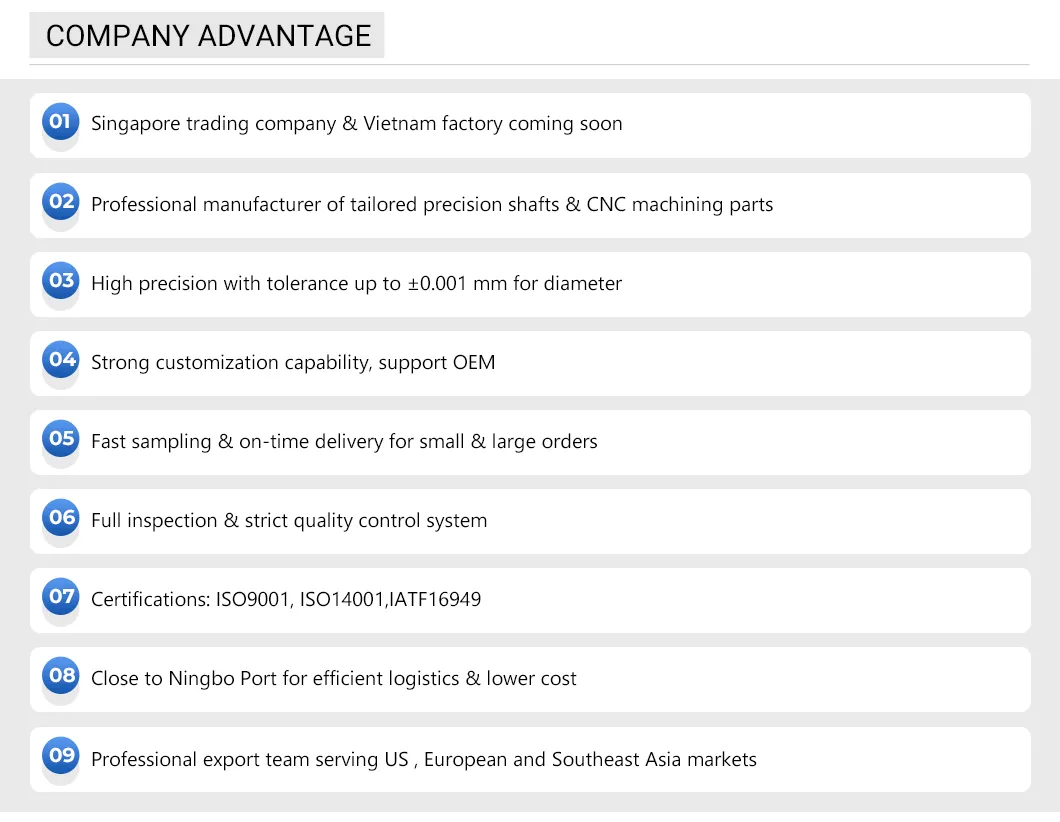Click the ±0.001 mm tolerance text
This screenshot has height=822, width=1060.
(356, 284)
